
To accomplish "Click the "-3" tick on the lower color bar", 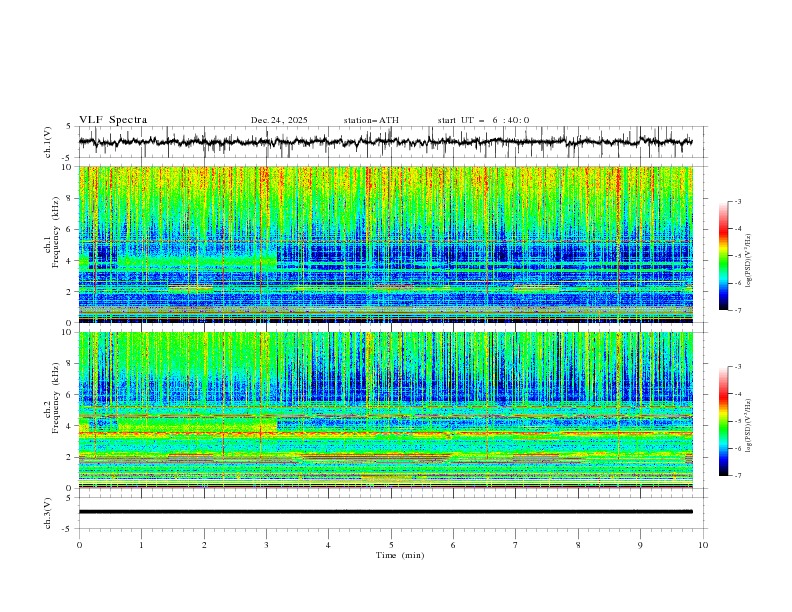I will (738, 367).
